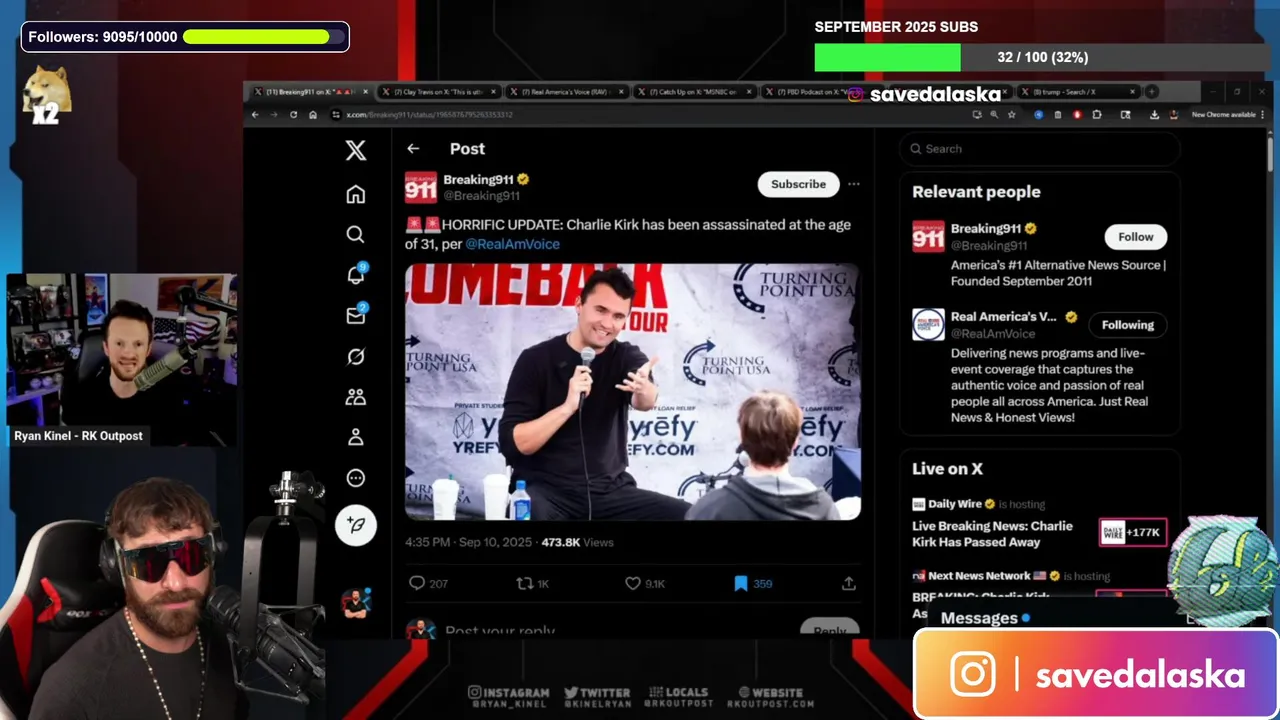This screenshot has width=1280, height=720.
Task: Like the post with 9.1K heart
Action: click(644, 583)
